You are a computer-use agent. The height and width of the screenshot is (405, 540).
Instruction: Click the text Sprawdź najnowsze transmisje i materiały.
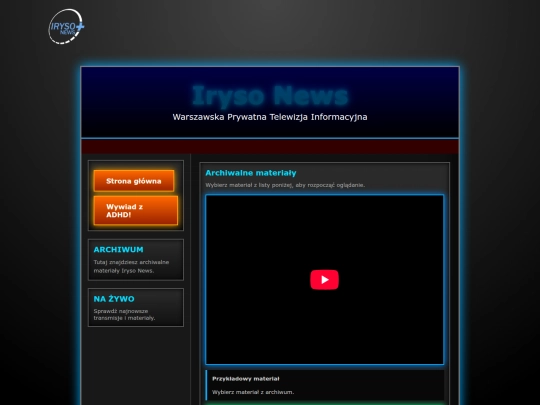[x=124, y=314]
